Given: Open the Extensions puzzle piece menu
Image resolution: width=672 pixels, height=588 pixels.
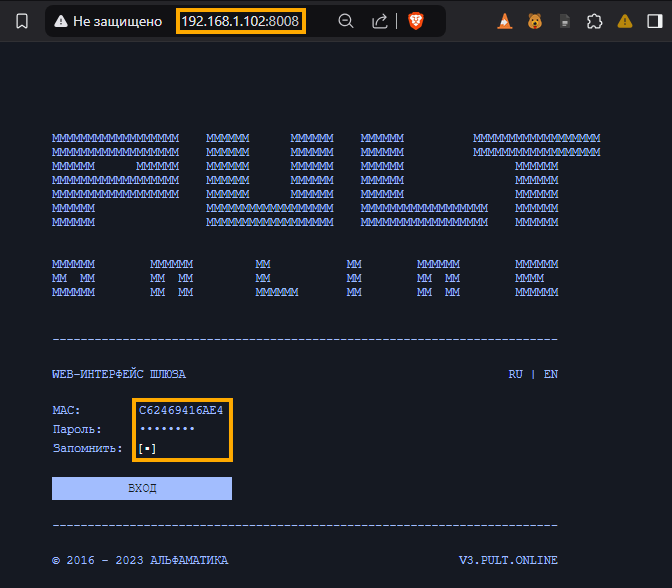Looking at the screenshot, I should click(595, 21).
